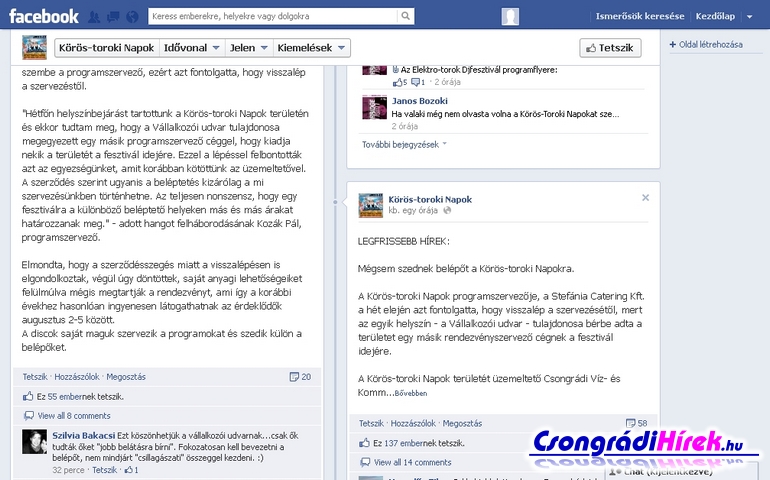The image size is (770, 480).
Task: Click the share count icon showing 58
Action: point(636,424)
